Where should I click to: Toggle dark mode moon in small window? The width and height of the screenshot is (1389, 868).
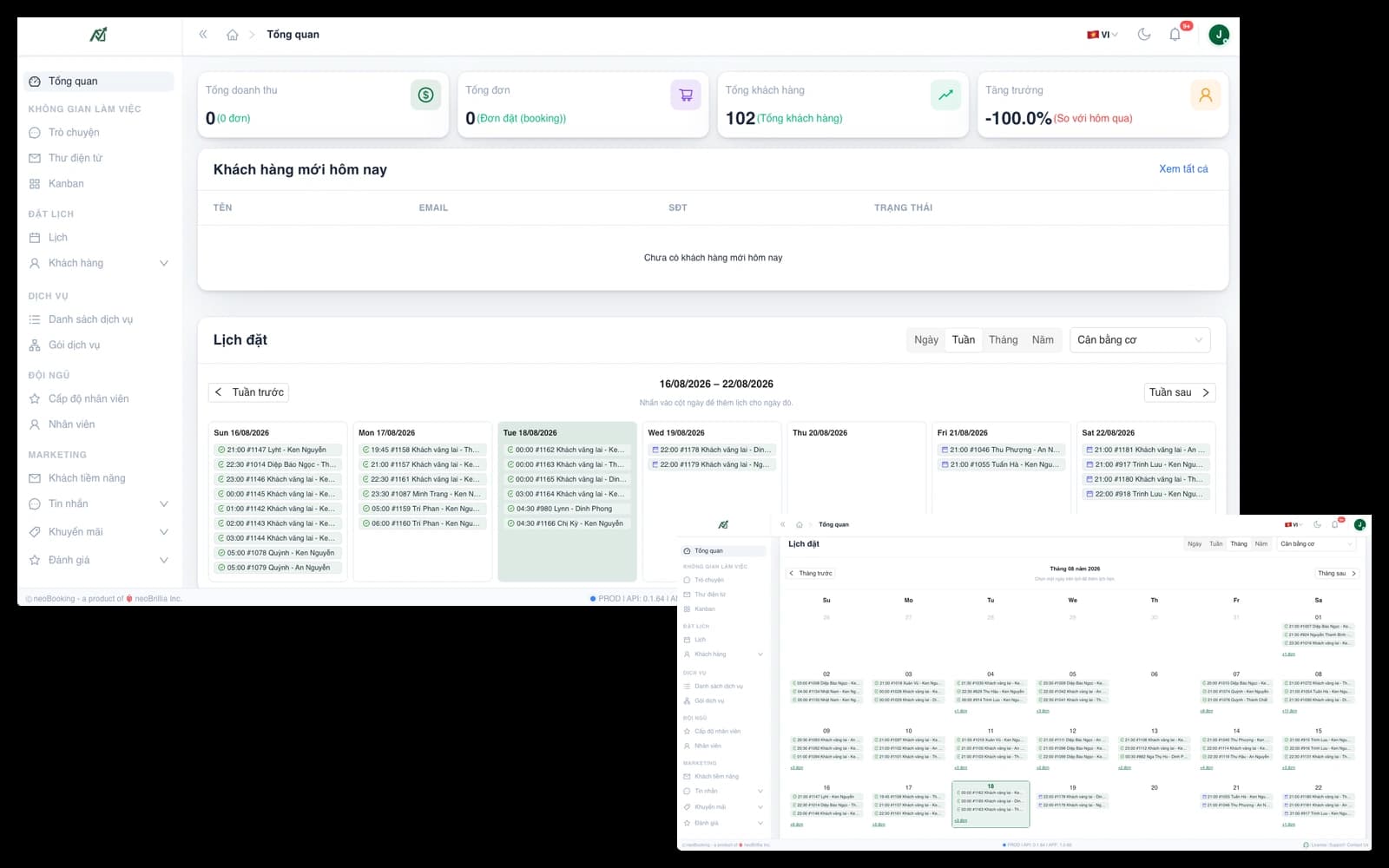pos(1317,525)
